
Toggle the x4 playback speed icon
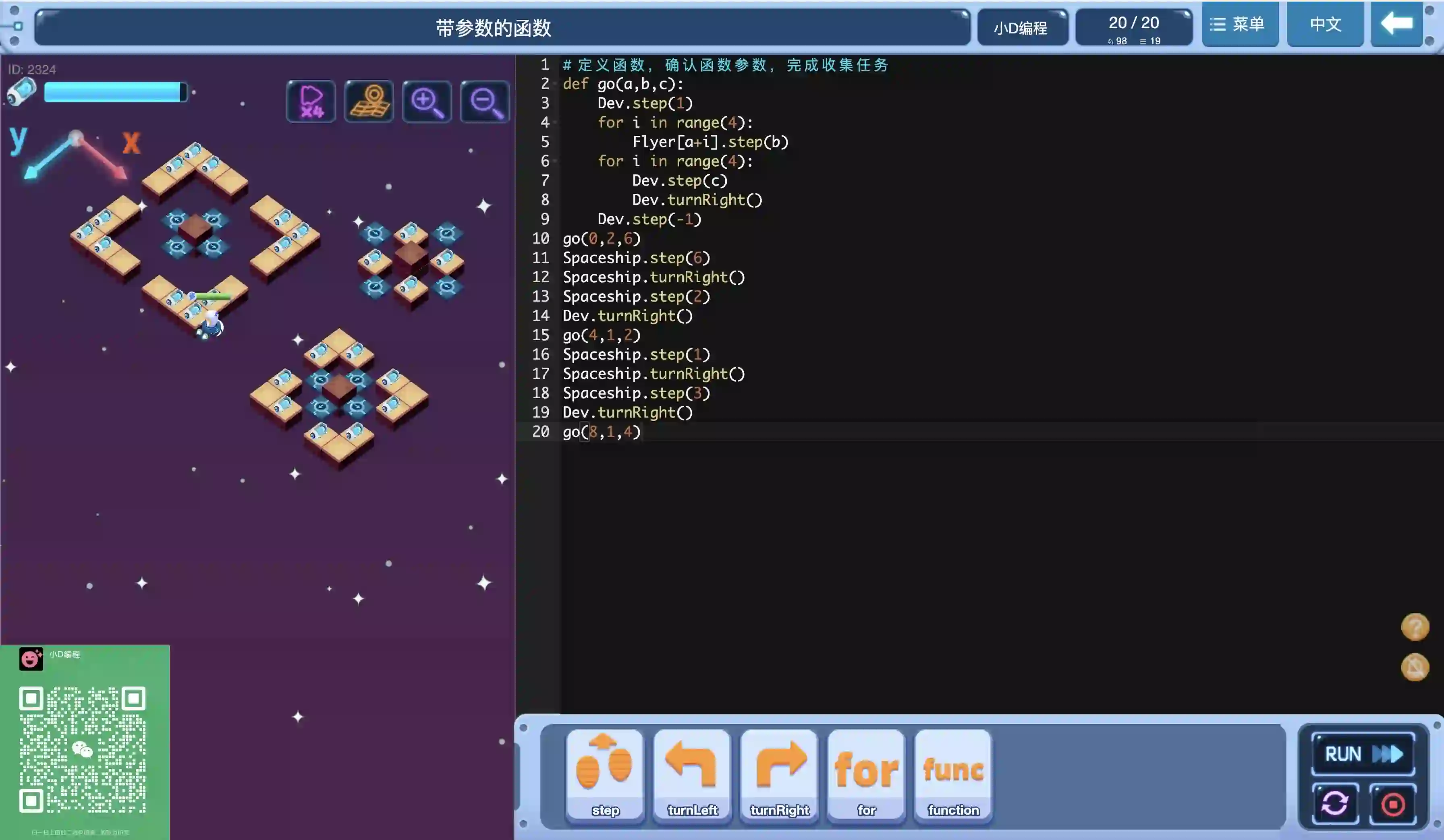[x=311, y=102]
